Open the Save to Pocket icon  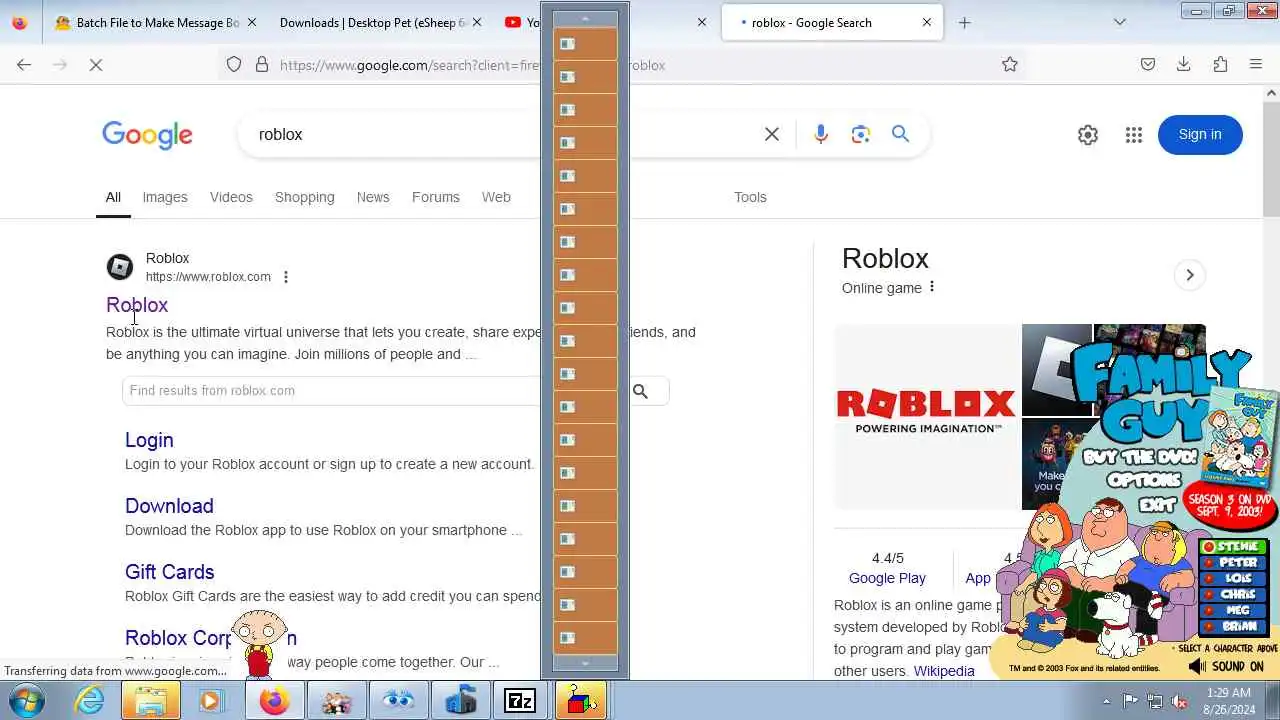point(1148,64)
